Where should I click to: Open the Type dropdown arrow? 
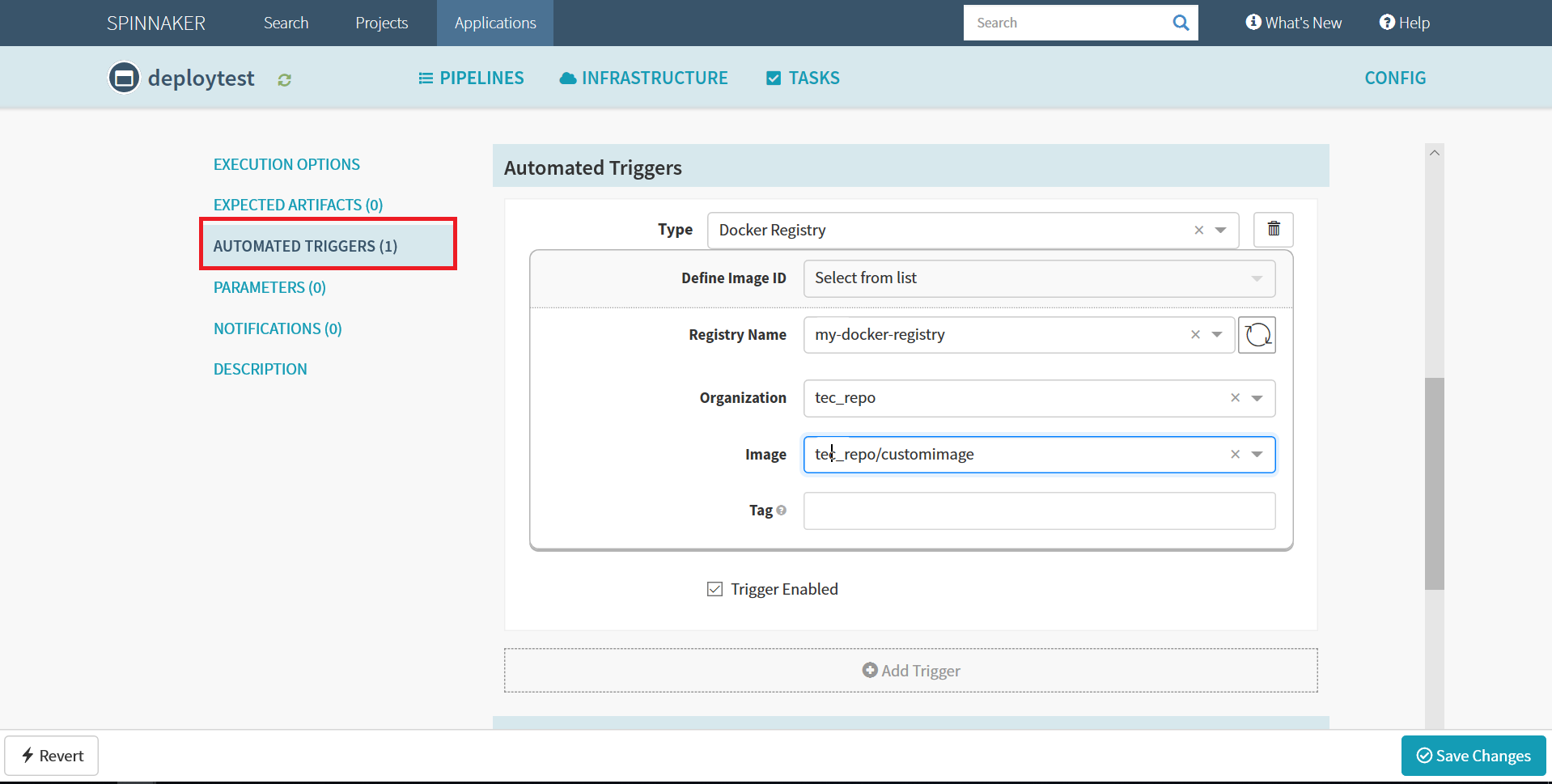(x=1220, y=231)
